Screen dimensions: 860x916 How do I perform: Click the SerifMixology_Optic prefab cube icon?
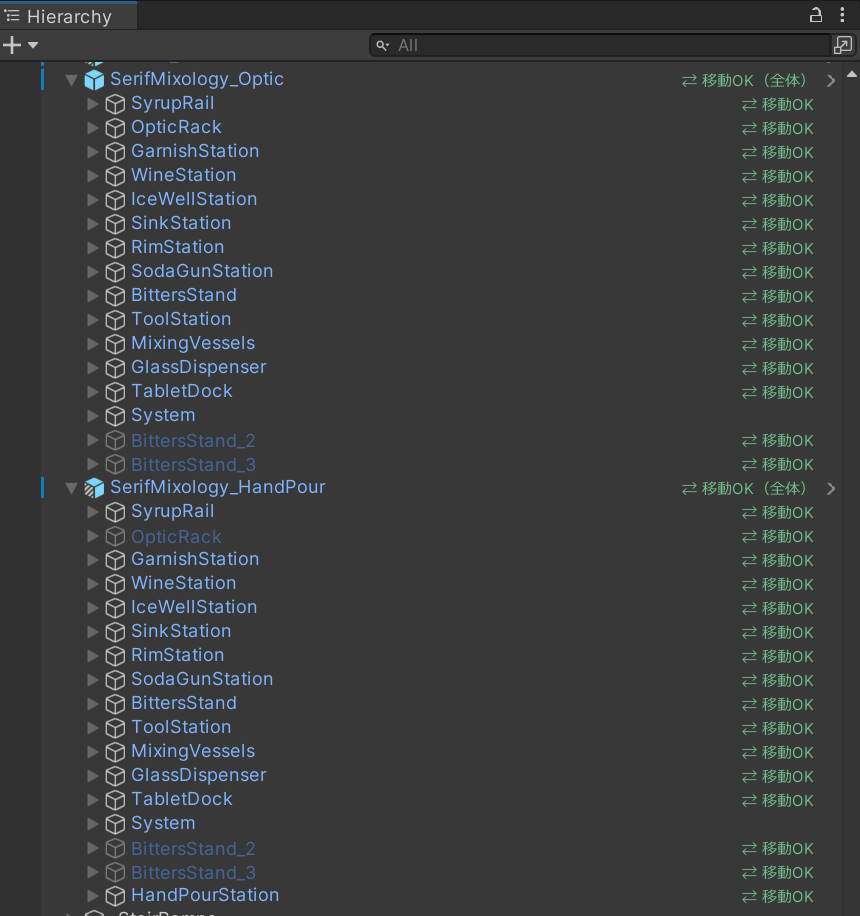[94, 79]
